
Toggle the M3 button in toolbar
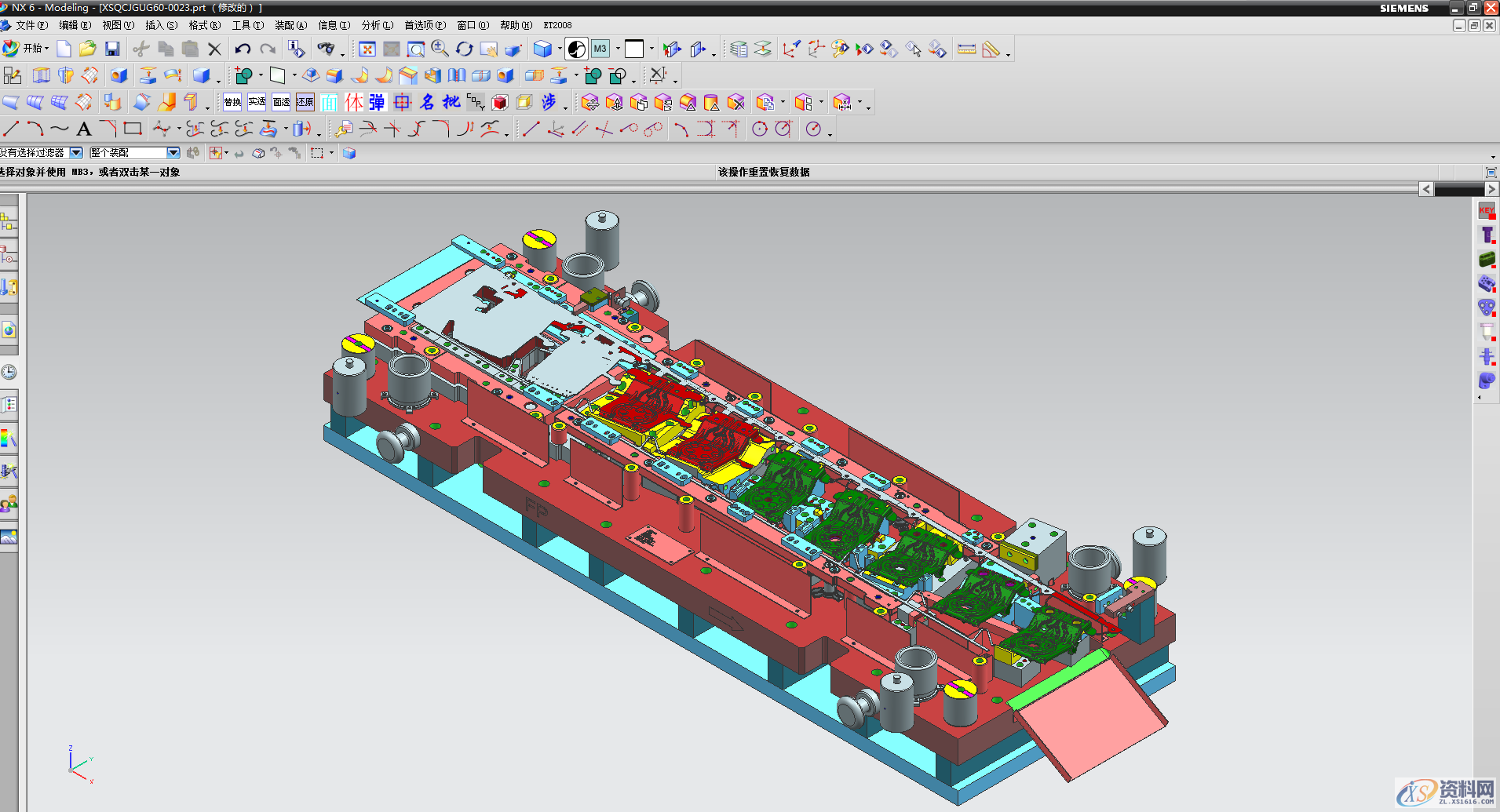[x=600, y=49]
